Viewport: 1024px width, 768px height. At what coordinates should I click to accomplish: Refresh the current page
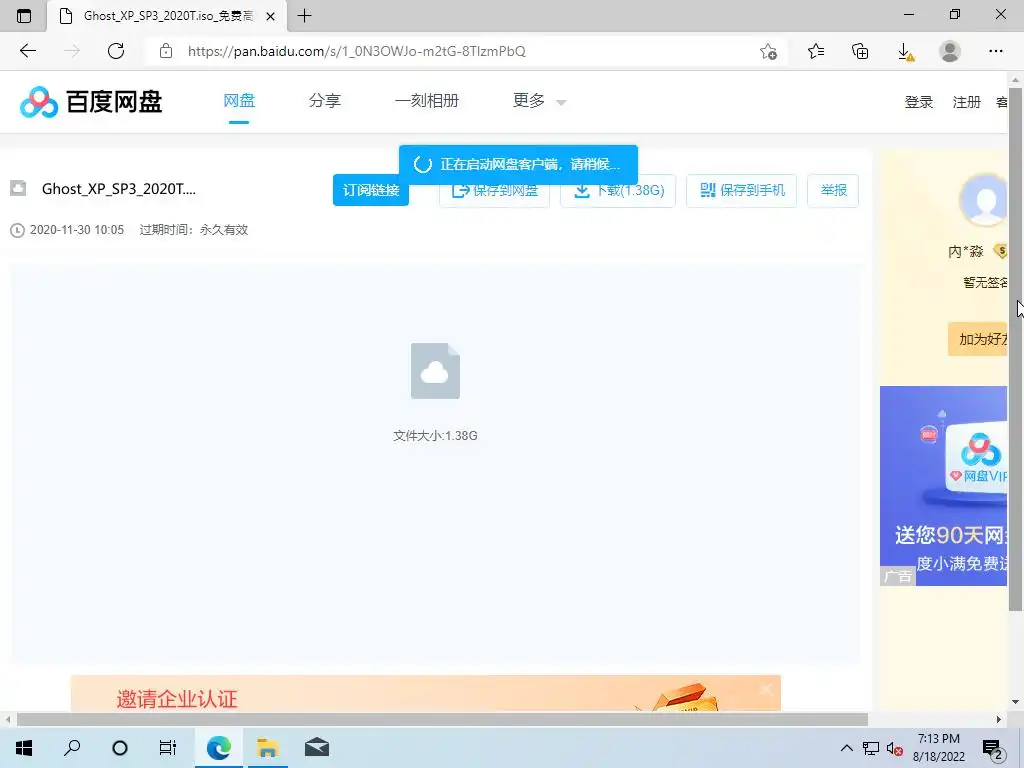pos(116,51)
